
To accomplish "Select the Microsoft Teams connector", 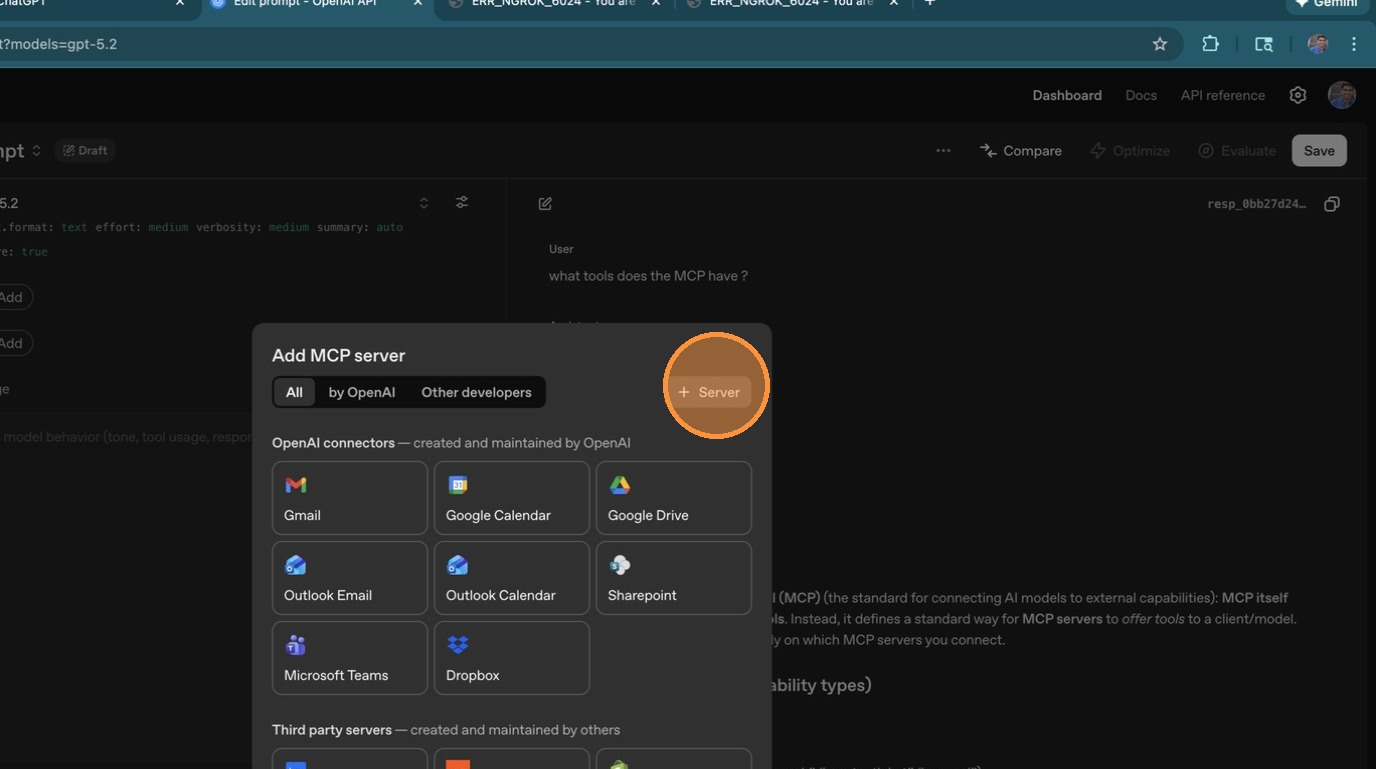I will click(350, 658).
